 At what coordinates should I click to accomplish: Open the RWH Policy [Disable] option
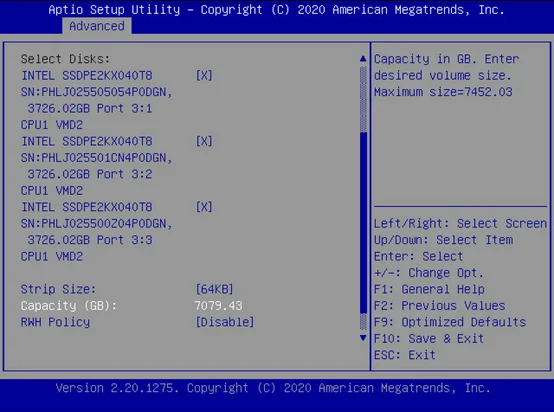[x=225, y=322]
